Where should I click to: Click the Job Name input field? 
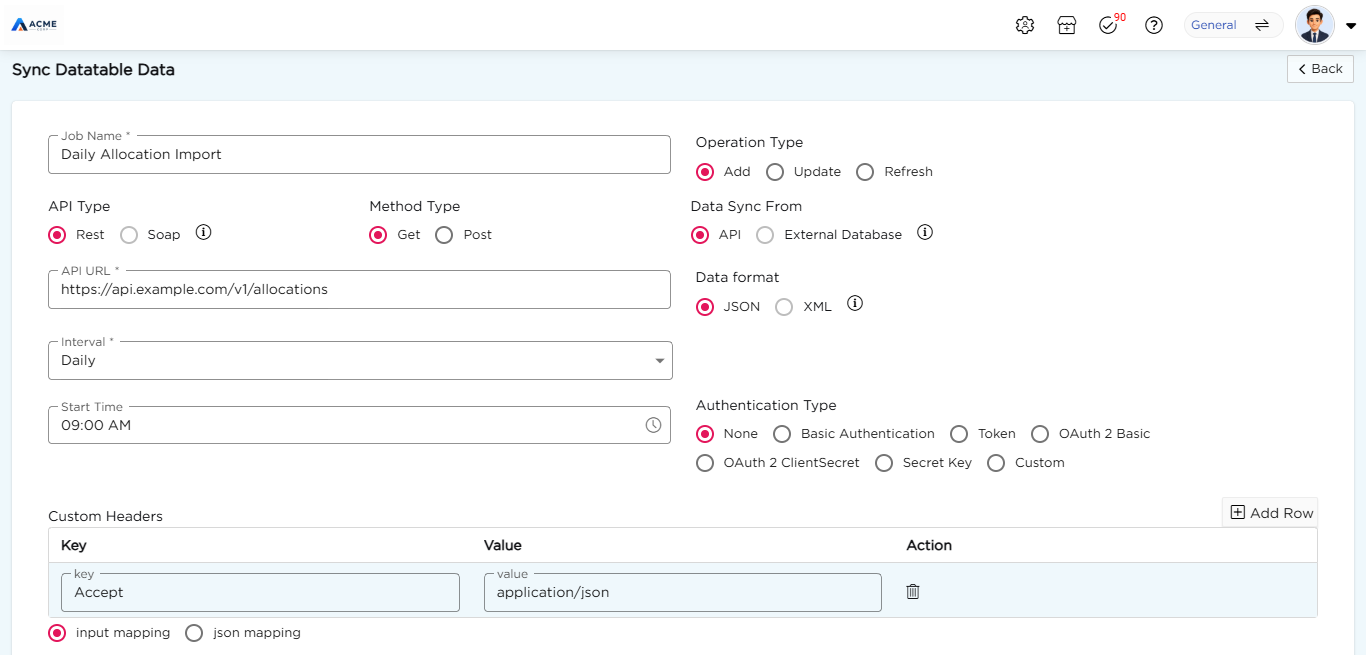pos(359,154)
